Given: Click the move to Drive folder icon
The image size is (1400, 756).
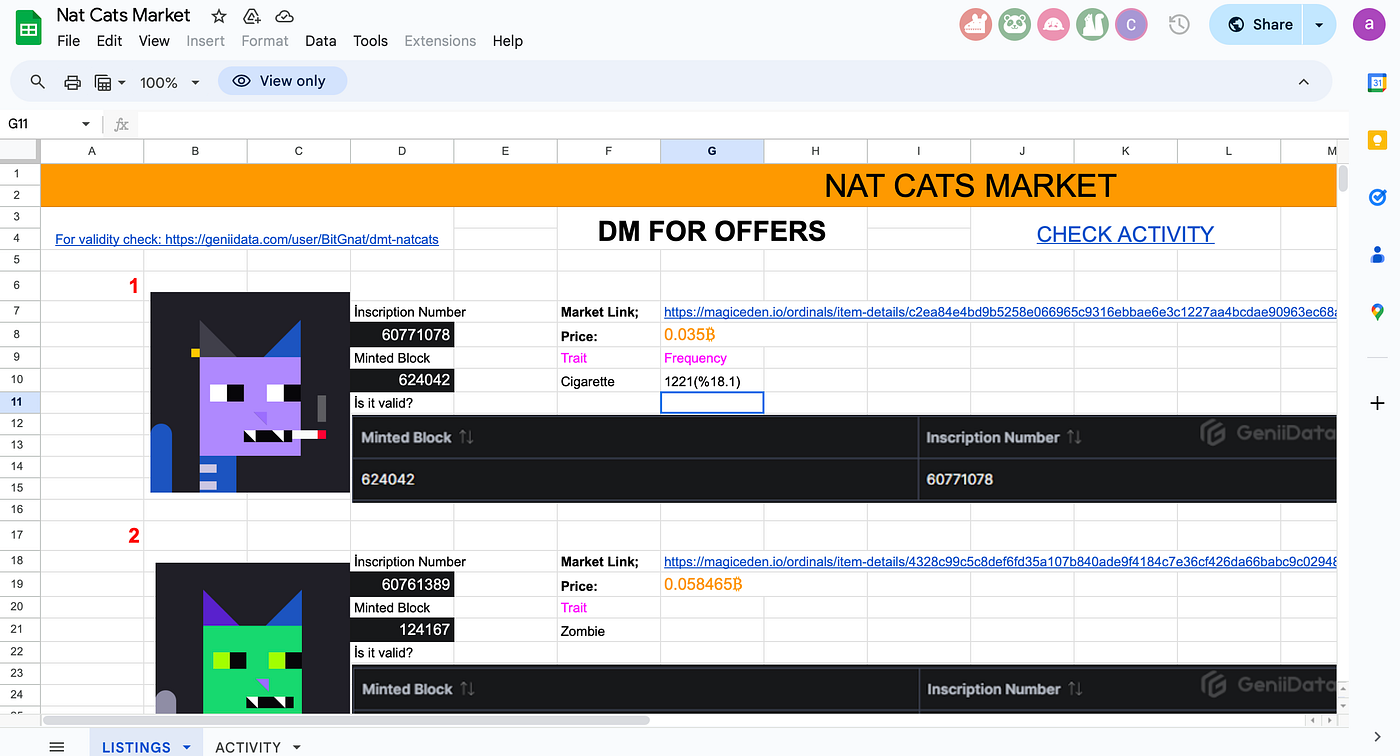Looking at the screenshot, I should tap(252, 16).
